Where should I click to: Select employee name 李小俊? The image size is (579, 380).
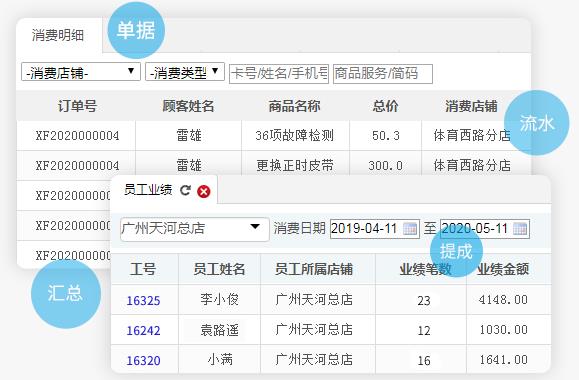[219, 299]
